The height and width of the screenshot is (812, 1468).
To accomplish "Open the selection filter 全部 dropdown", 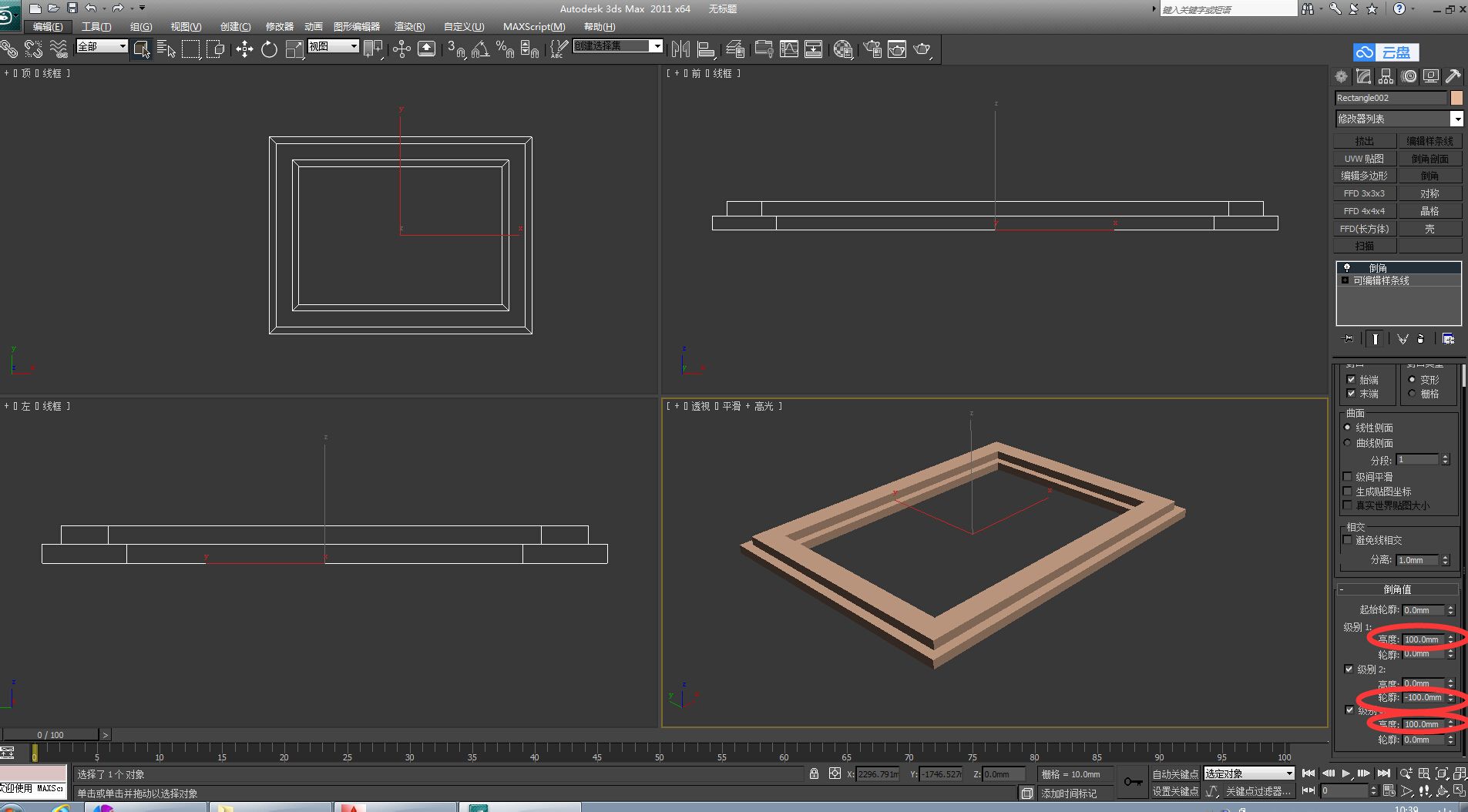I will pyautogui.click(x=102, y=46).
